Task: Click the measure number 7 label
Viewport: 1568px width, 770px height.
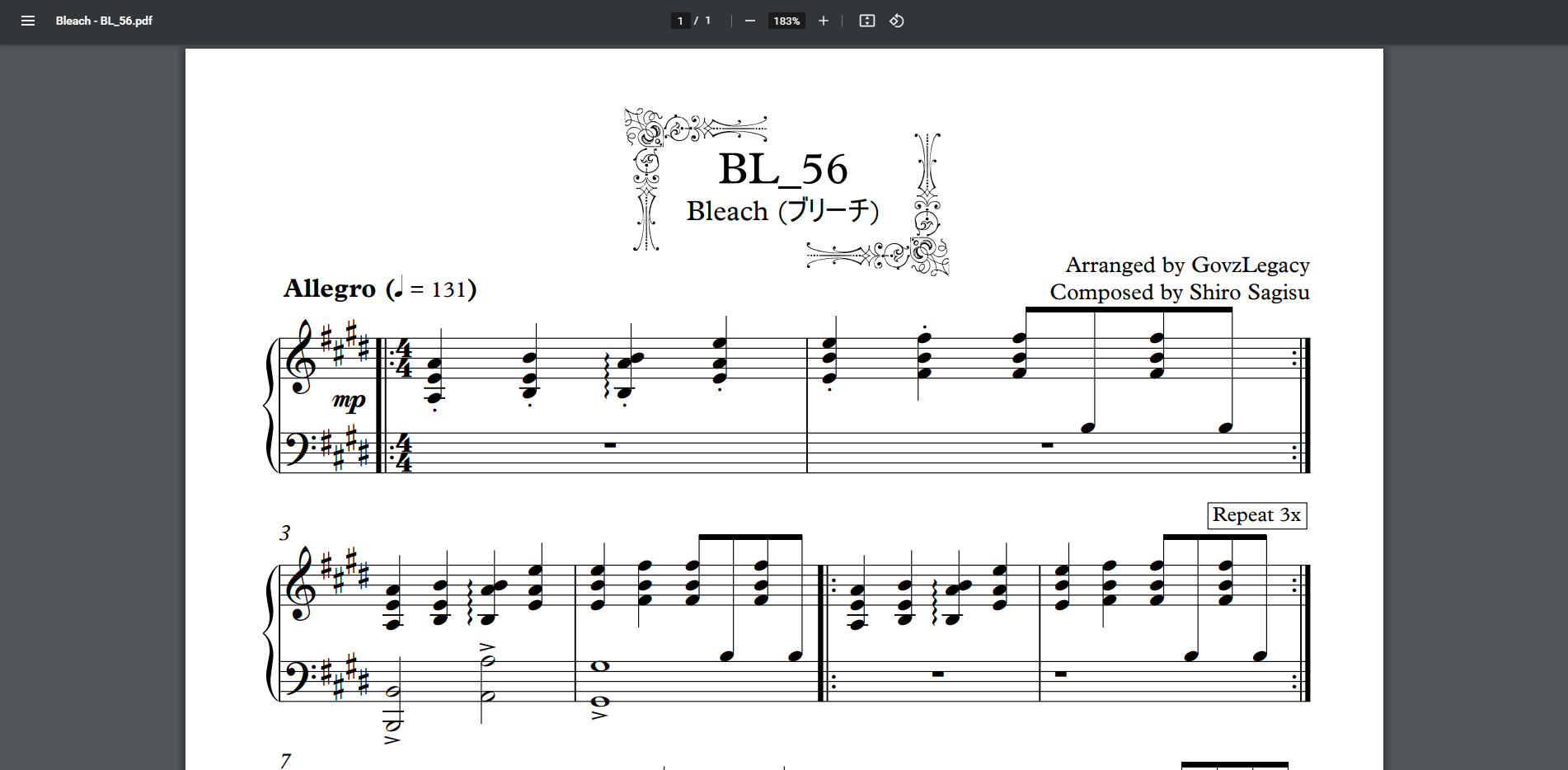Action: (x=285, y=760)
